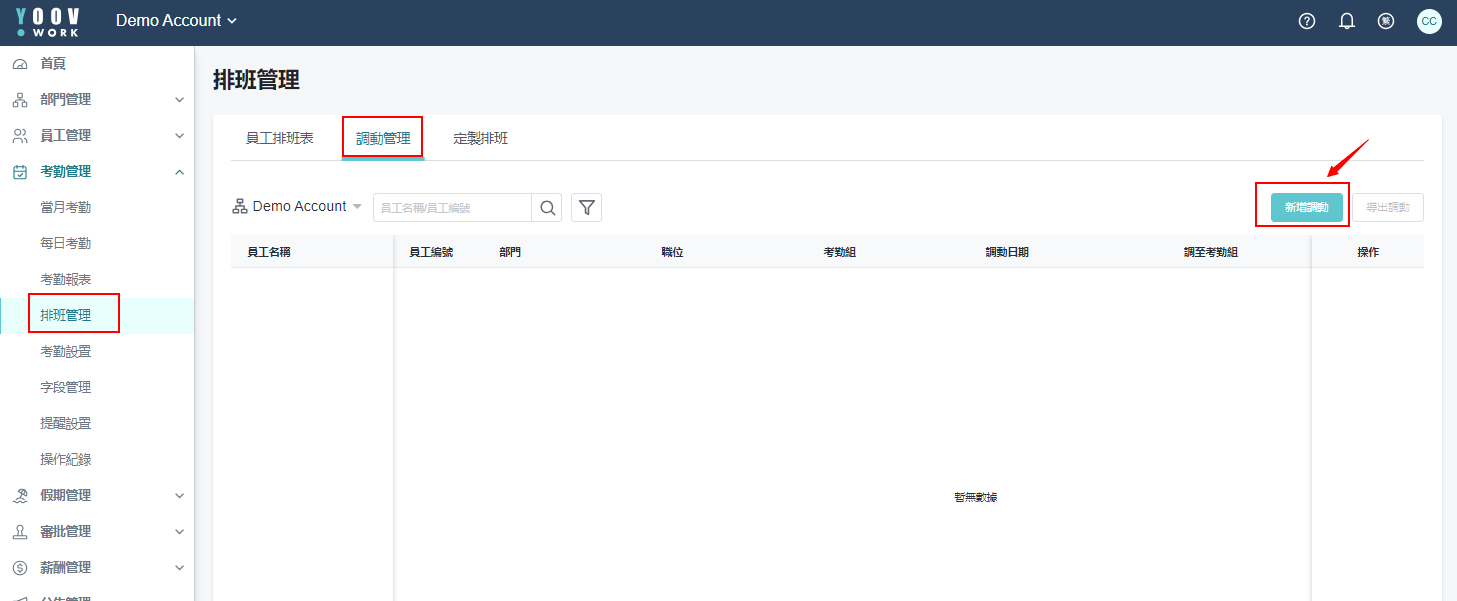This screenshot has height=601, width=1457.
Task: Click the language switch icon in header
Action: (1386, 21)
